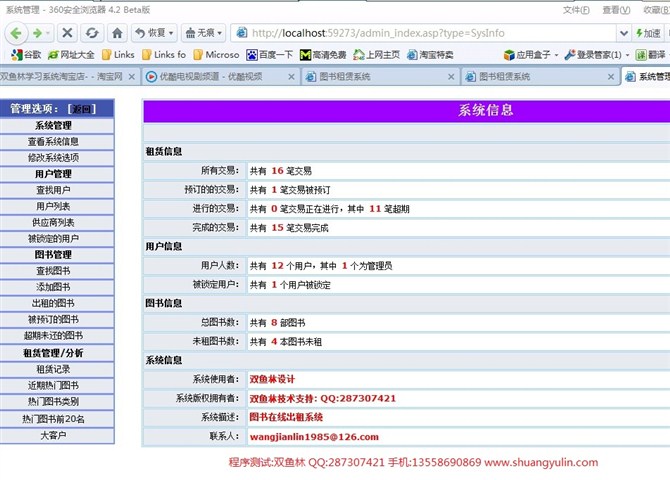The image size is (670, 480).
Task: Open 被预订的图书 in sidebar
Action: [53, 319]
